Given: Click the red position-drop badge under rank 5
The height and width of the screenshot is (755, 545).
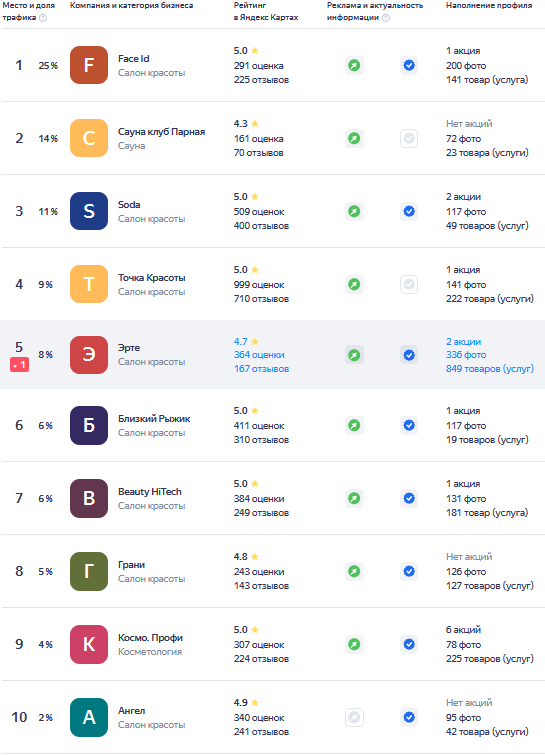Looking at the screenshot, I should [19, 365].
